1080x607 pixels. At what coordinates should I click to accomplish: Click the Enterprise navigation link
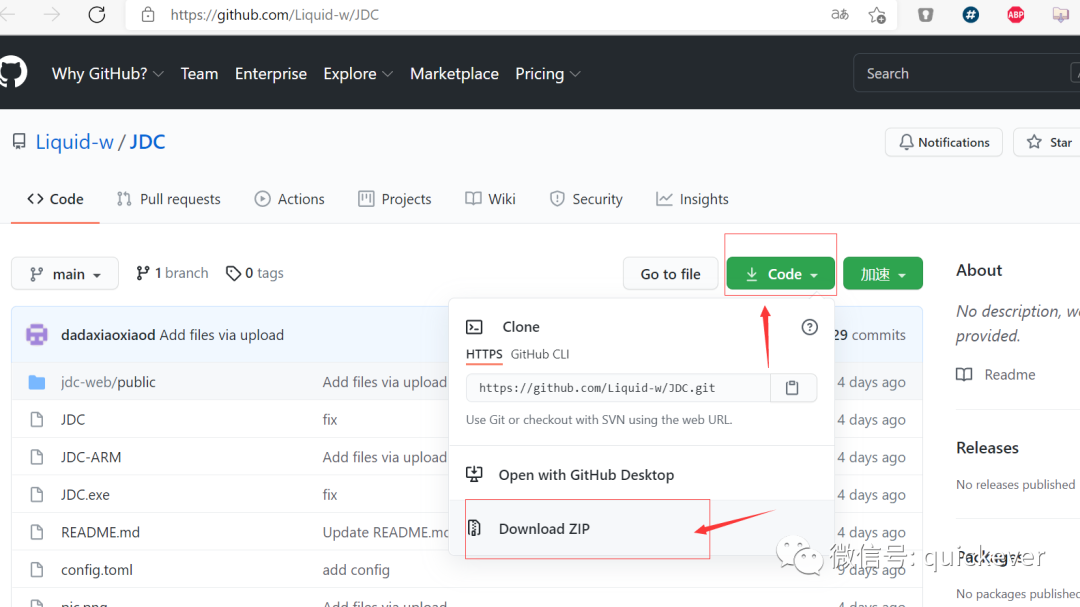click(x=271, y=74)
